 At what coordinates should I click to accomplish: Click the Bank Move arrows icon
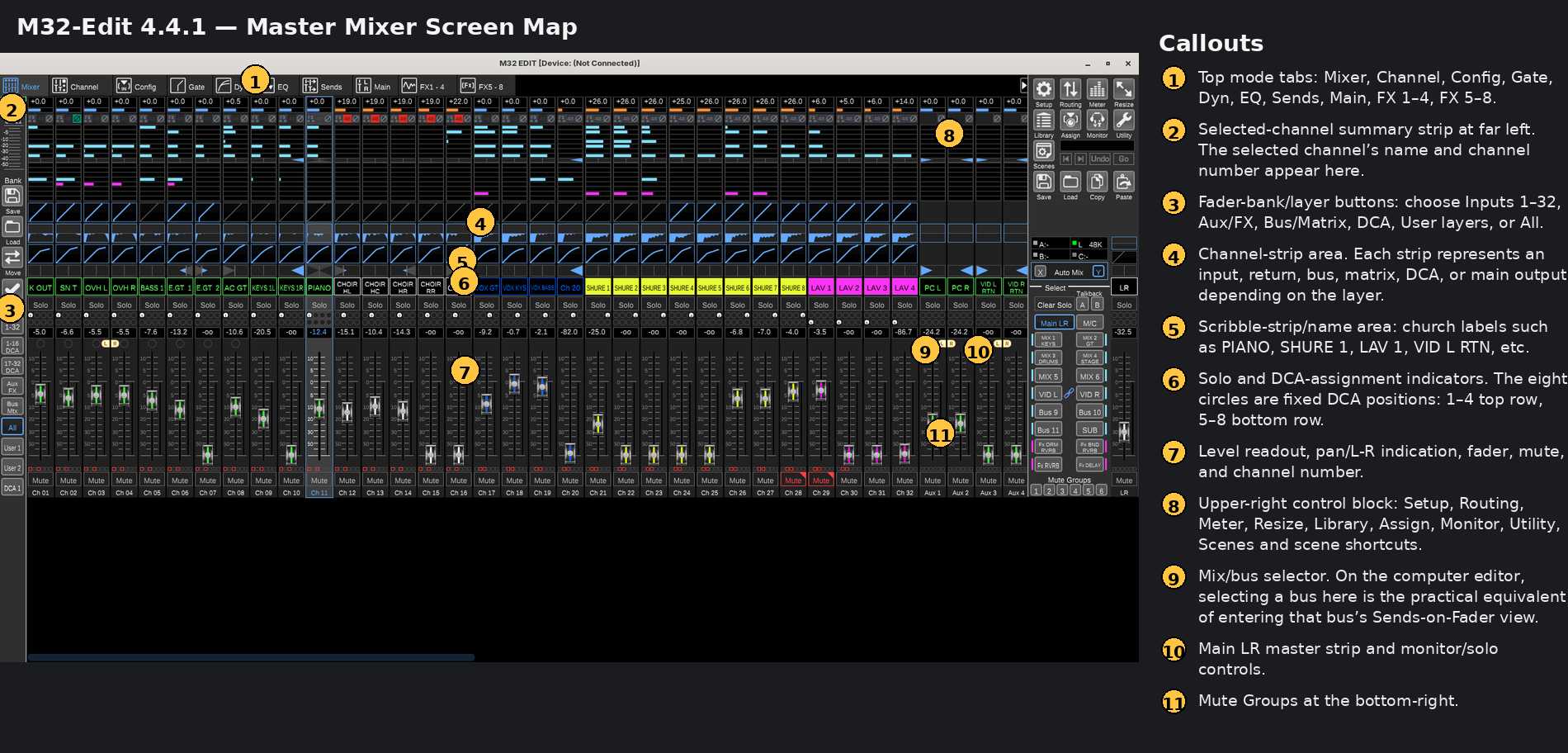pyautogui.click(x=12, y=258)
